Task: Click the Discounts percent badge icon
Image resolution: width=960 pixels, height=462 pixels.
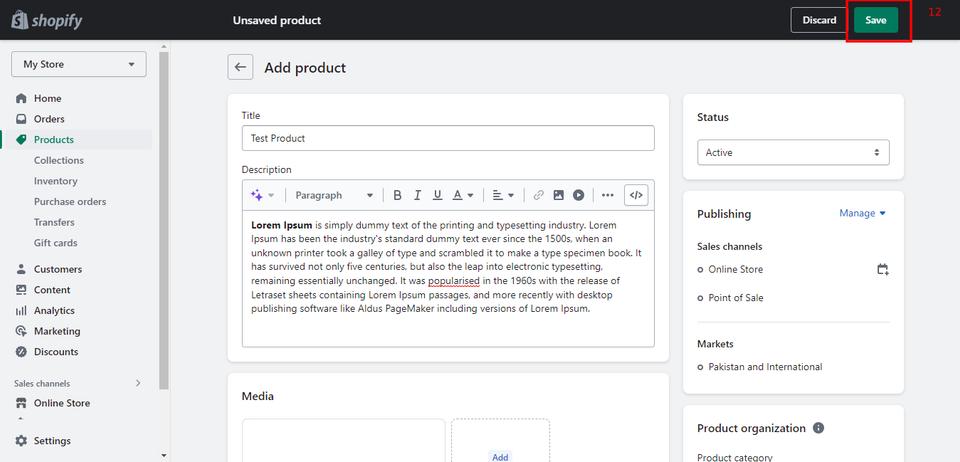Action: pyautogui.click(x=21, y=352)
